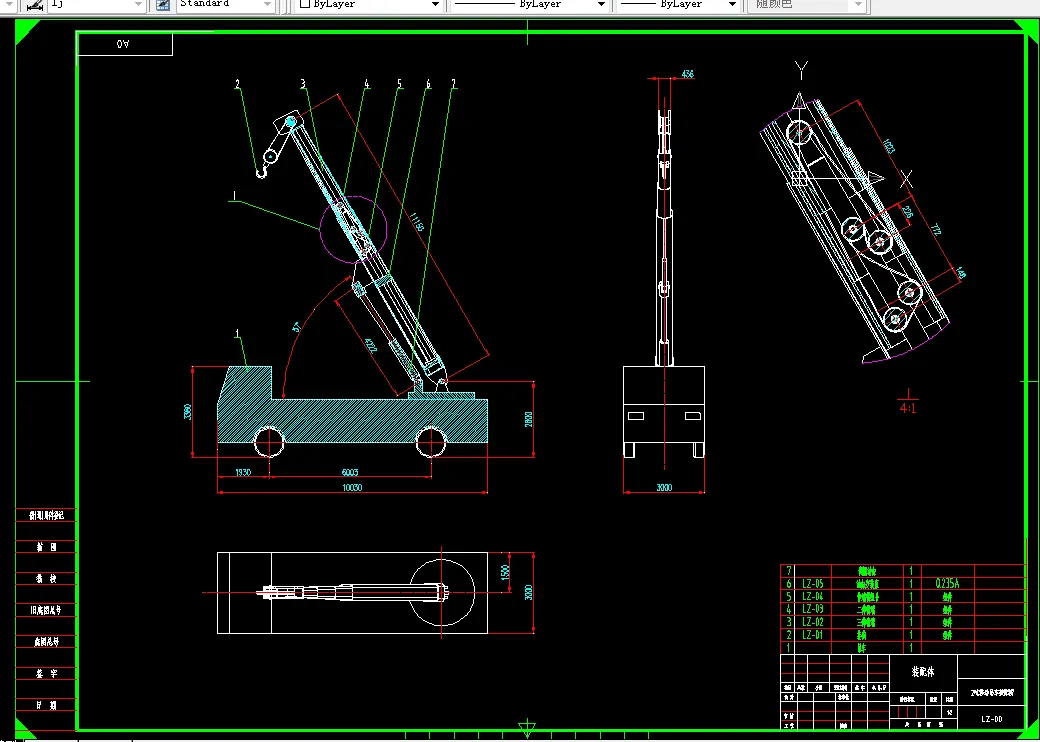Click the 签字 cell in the left margin
The width and height of the screenshot is (1040, 742).
pyautogui.click(x=46, y=674)
